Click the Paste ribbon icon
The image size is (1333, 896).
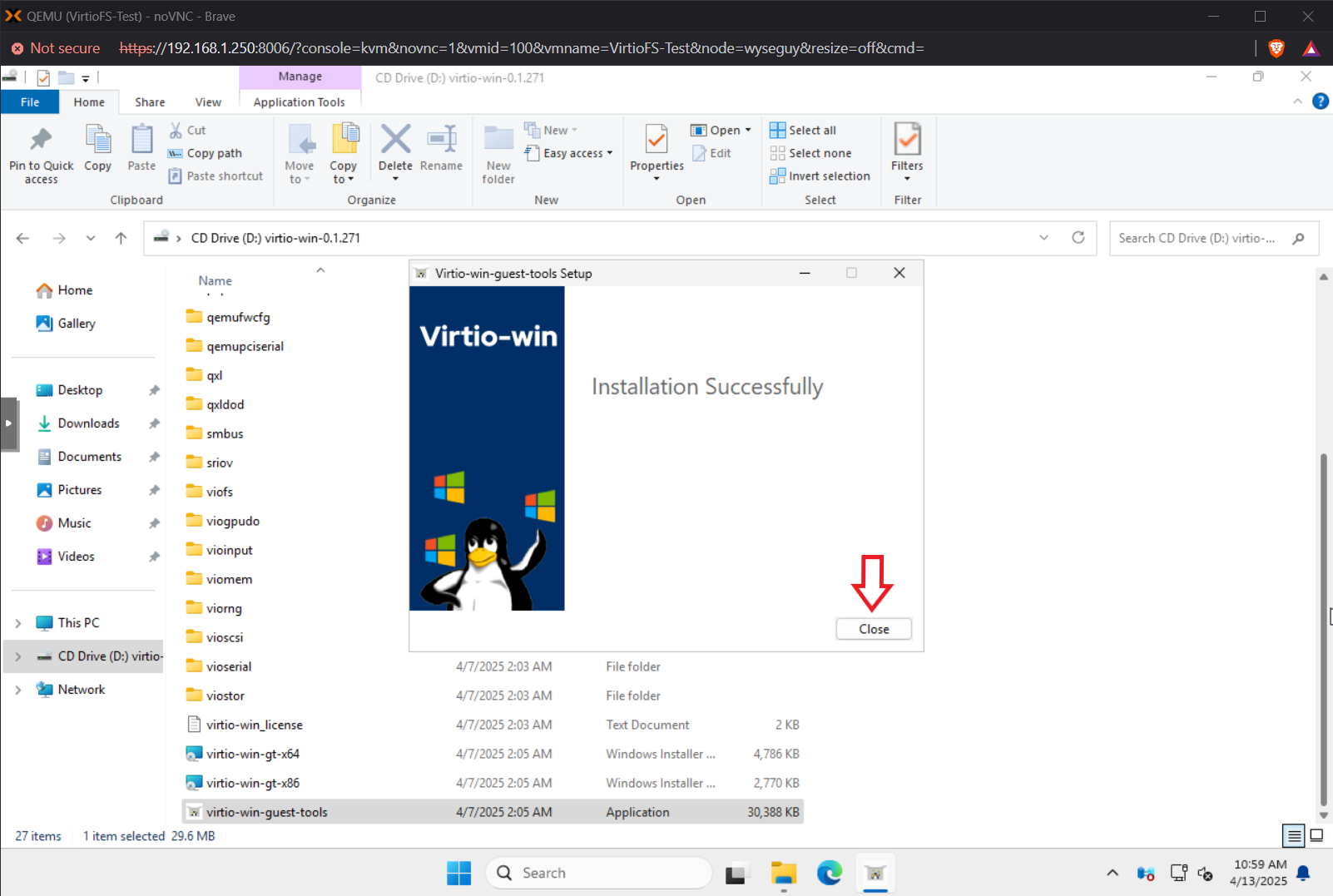[141, 139]
